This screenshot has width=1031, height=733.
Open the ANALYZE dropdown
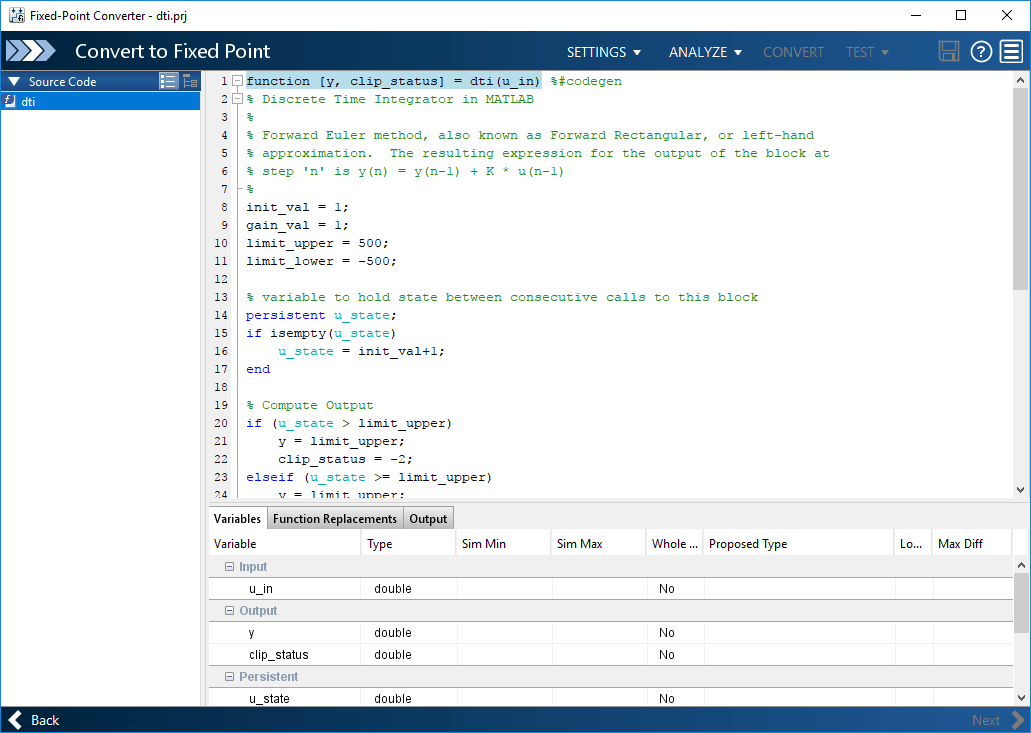(705, 52)
